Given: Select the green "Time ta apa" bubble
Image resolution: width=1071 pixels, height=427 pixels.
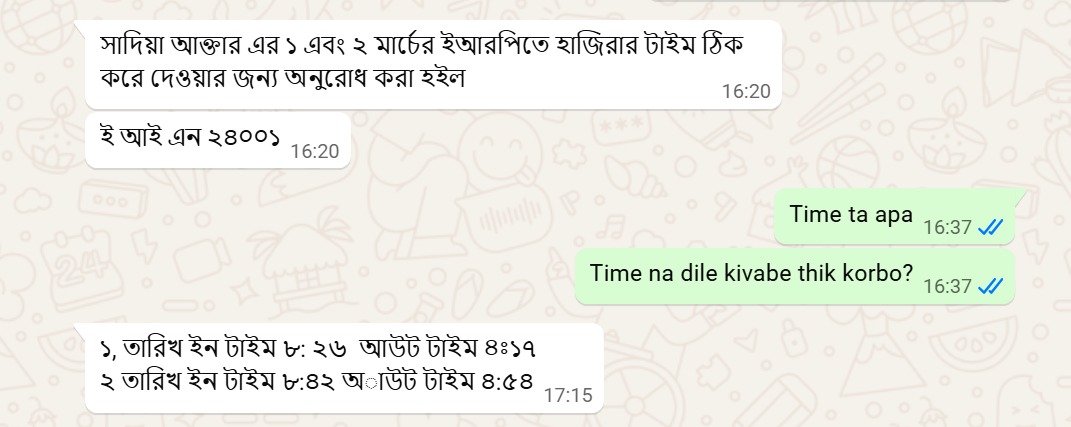Looking at the screenshot, I should [894, 217].
